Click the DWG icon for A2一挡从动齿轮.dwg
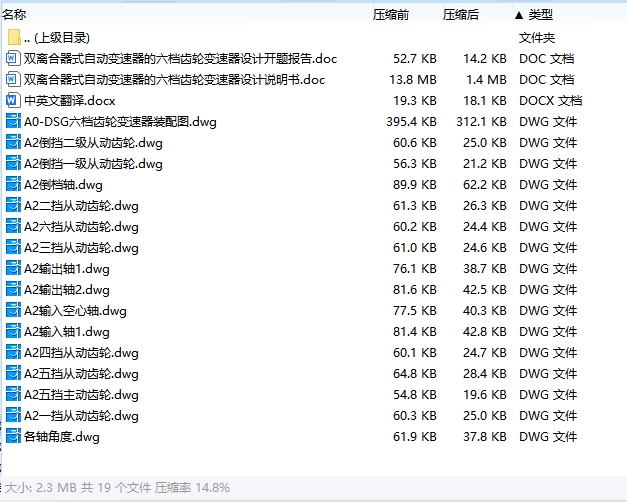Screen dimensions: 627x502 click(x=13, y=415)
